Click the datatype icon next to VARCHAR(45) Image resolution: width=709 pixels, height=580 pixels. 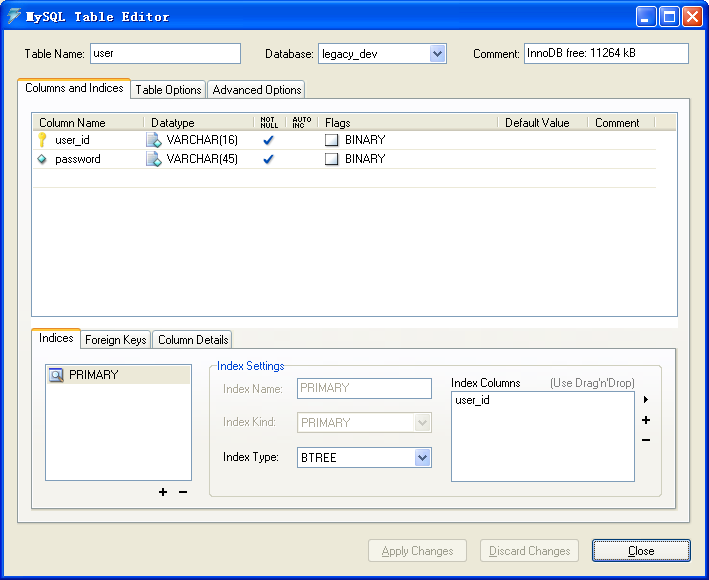(x=154, y=159)
